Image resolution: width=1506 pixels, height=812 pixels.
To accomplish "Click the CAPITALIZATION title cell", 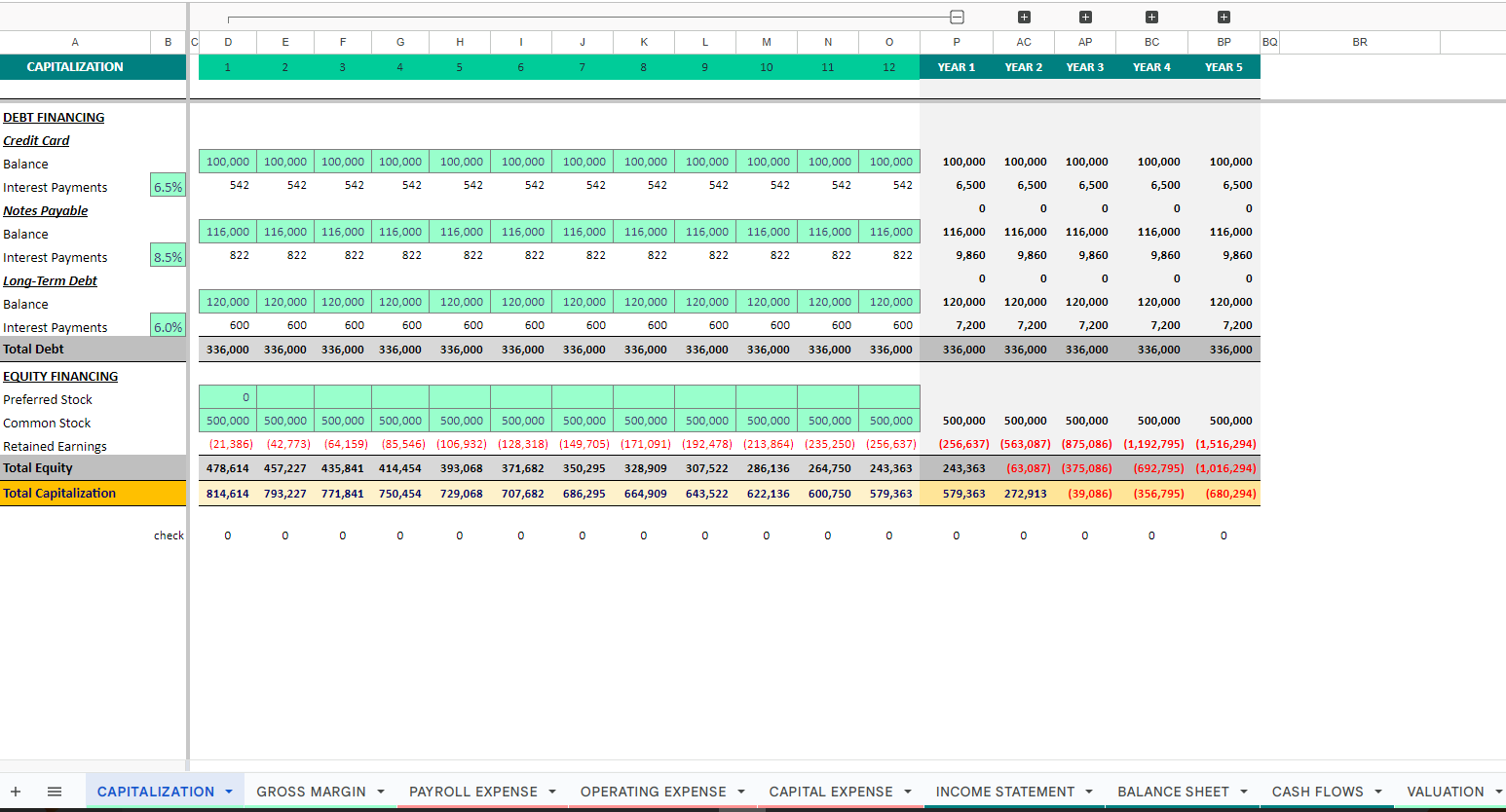I will 75,66.
